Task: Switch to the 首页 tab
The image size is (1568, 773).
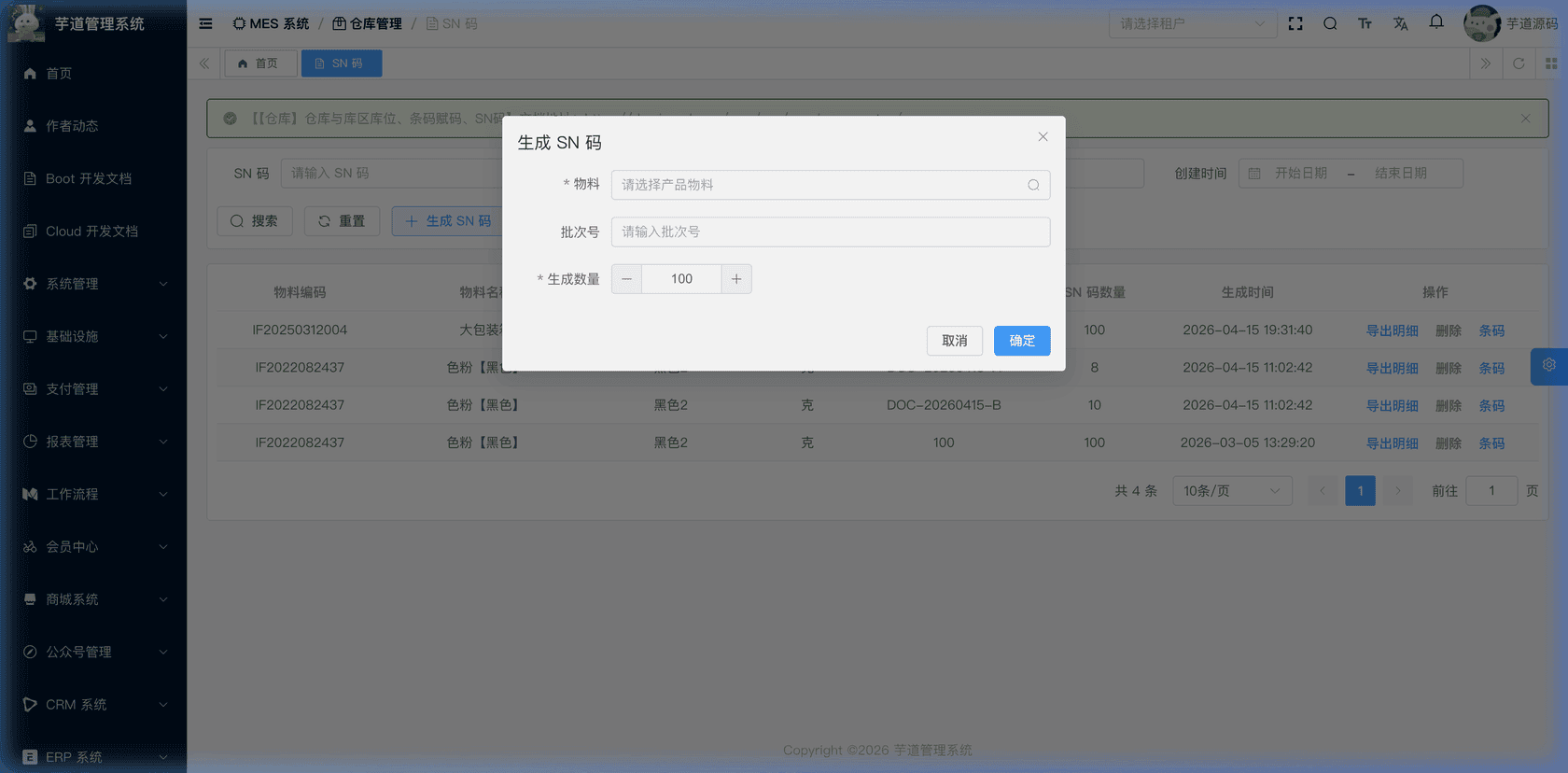Action: pyautogui.click(x=259, y=63)
